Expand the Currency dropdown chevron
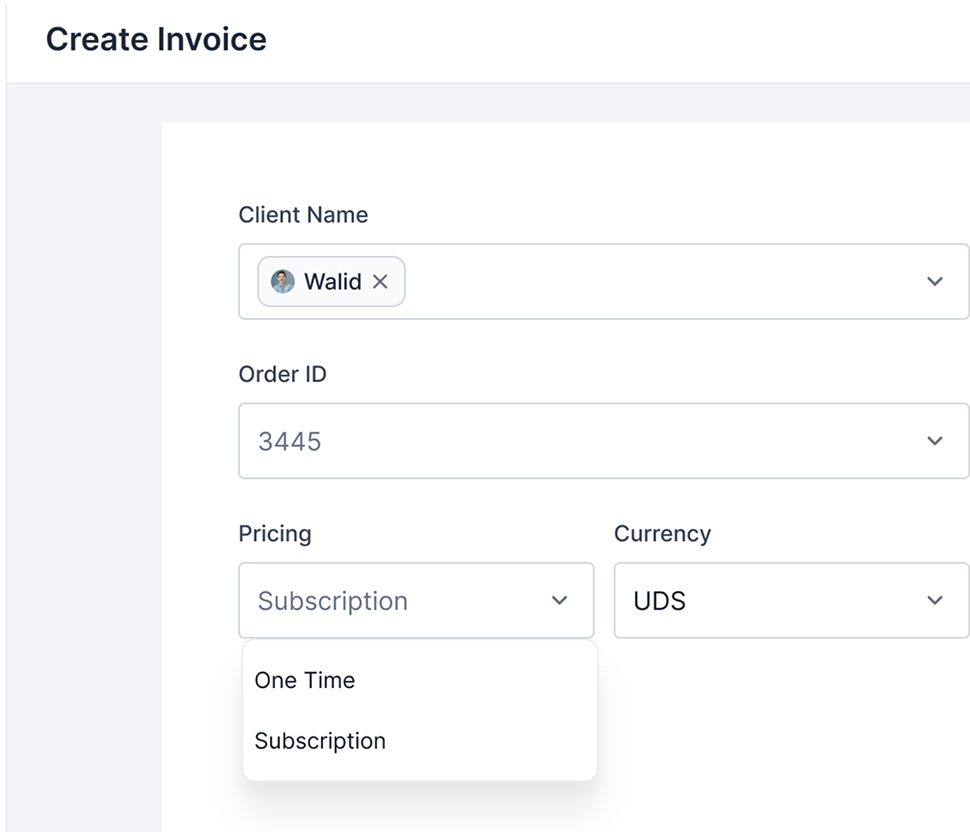The height and width of the screenshot is (832, 970). 935,601
